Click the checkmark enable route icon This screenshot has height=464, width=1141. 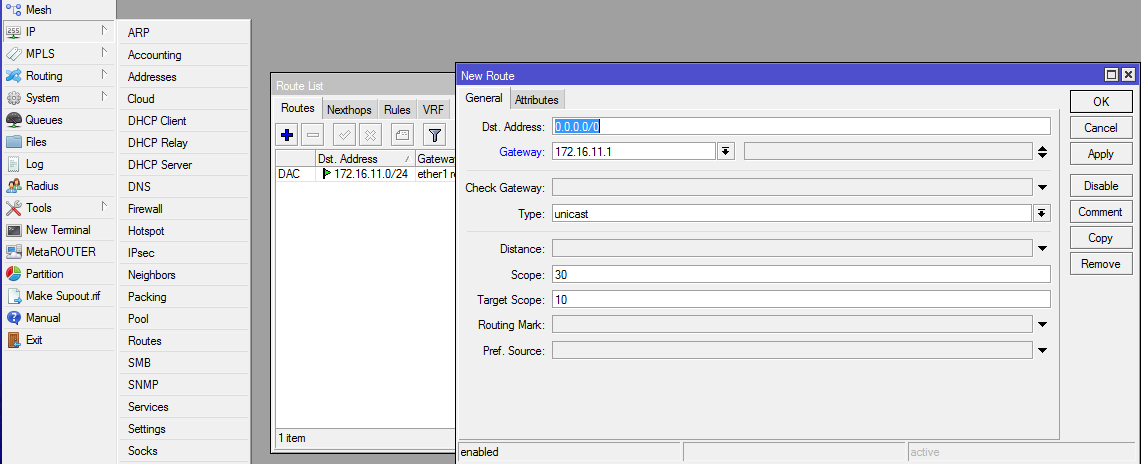[x=345, y=135]
